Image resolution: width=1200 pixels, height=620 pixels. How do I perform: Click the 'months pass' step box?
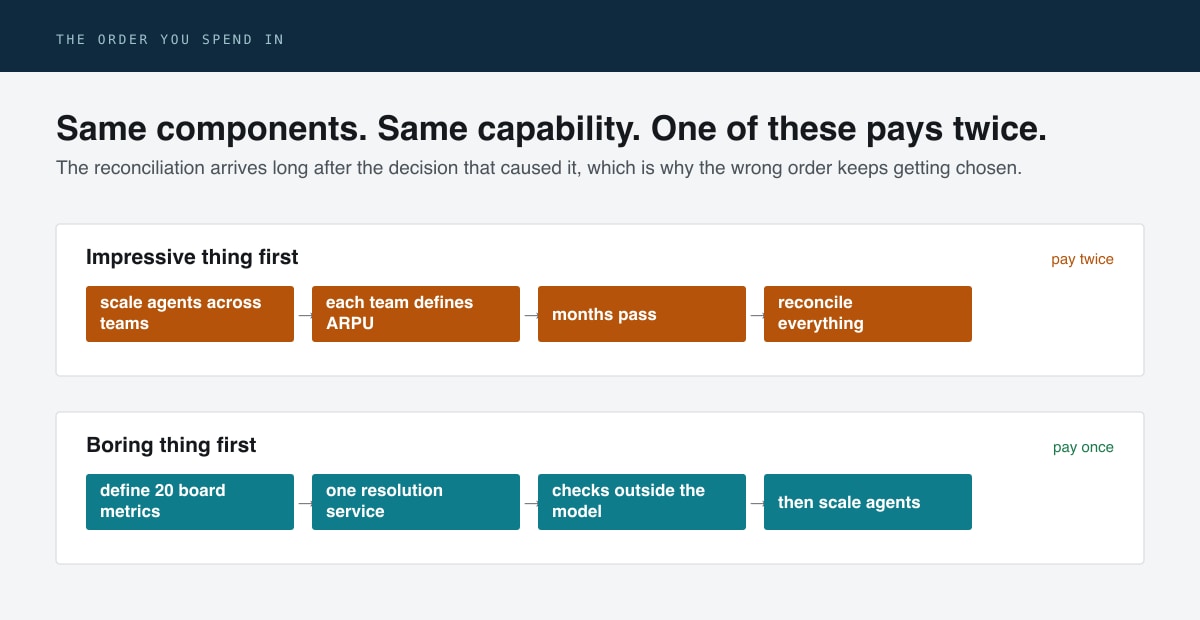tap(642, 314)
